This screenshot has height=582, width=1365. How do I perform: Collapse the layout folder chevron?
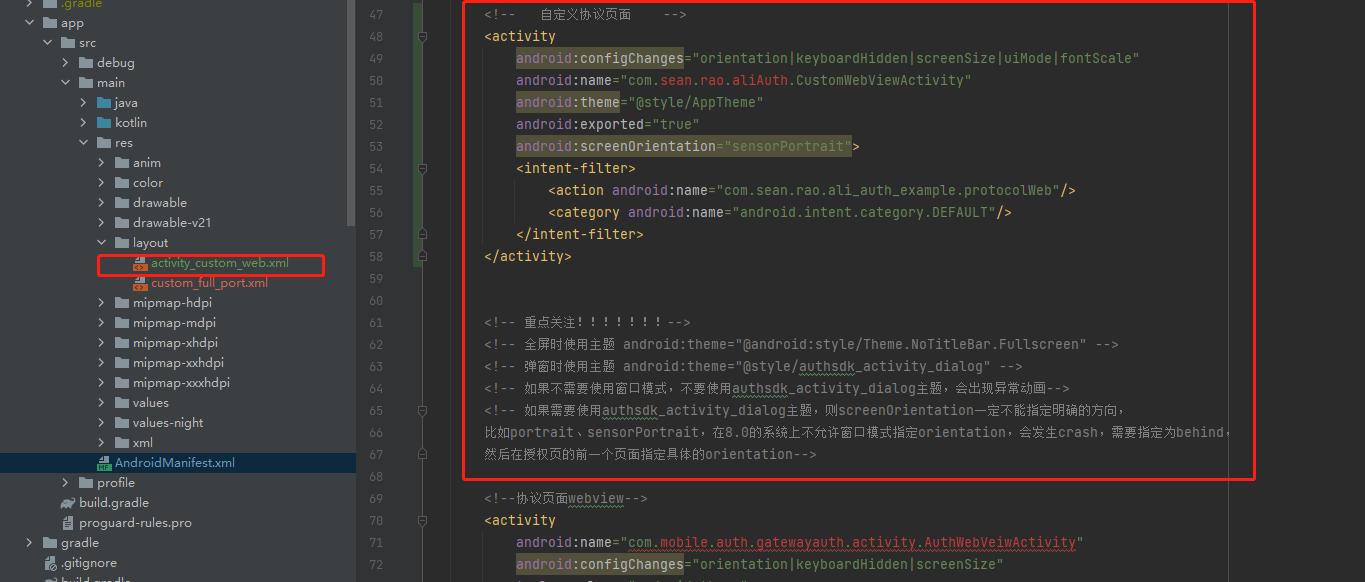(x=100, y=242)
